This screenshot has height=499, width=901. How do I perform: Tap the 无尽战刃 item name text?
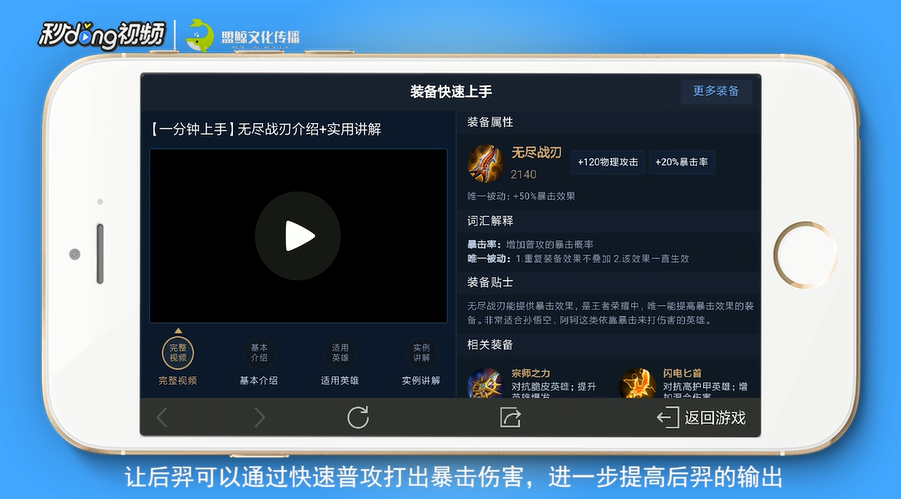tap(536, 152)
